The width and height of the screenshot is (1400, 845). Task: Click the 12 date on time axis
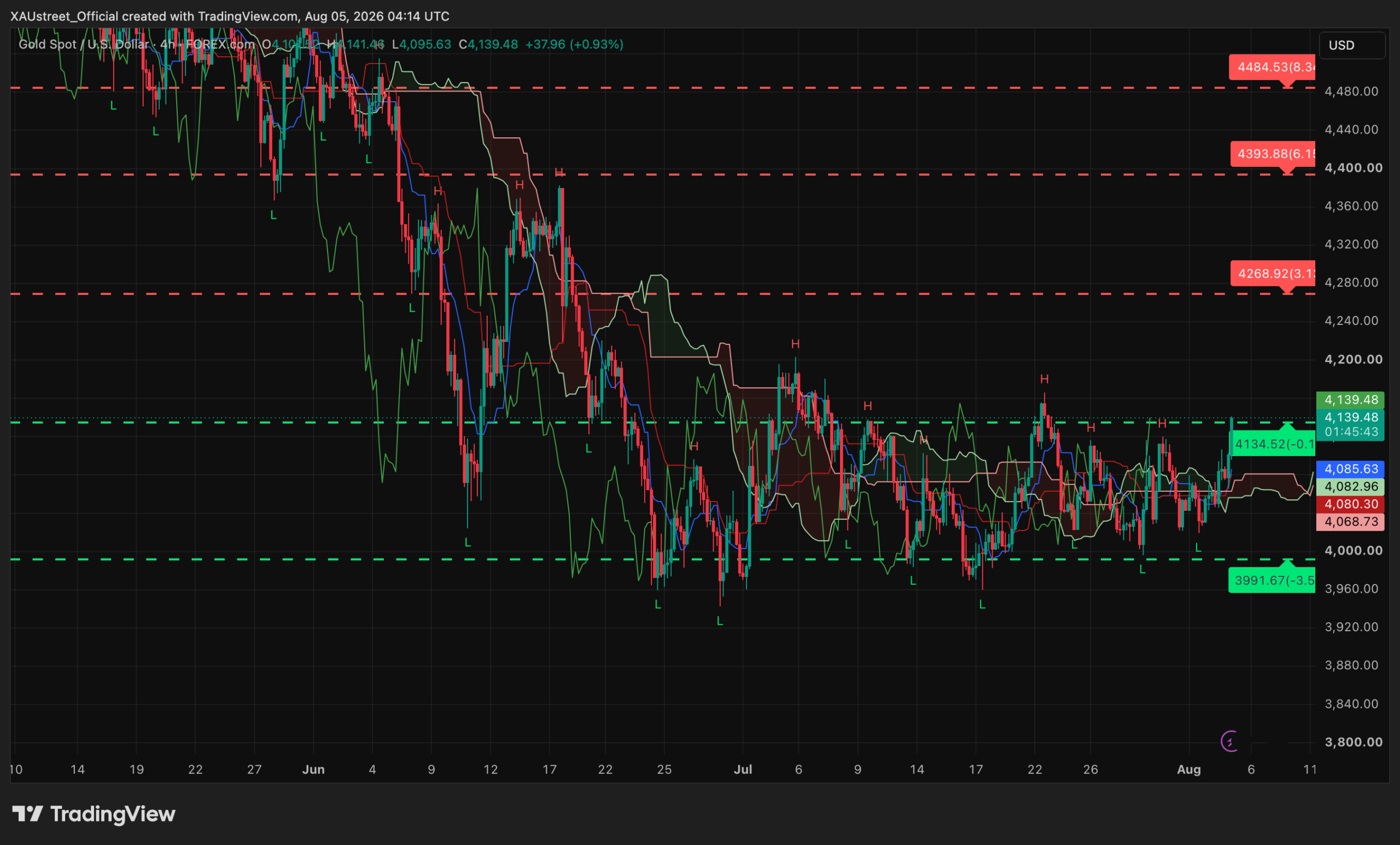coord(491,770)
